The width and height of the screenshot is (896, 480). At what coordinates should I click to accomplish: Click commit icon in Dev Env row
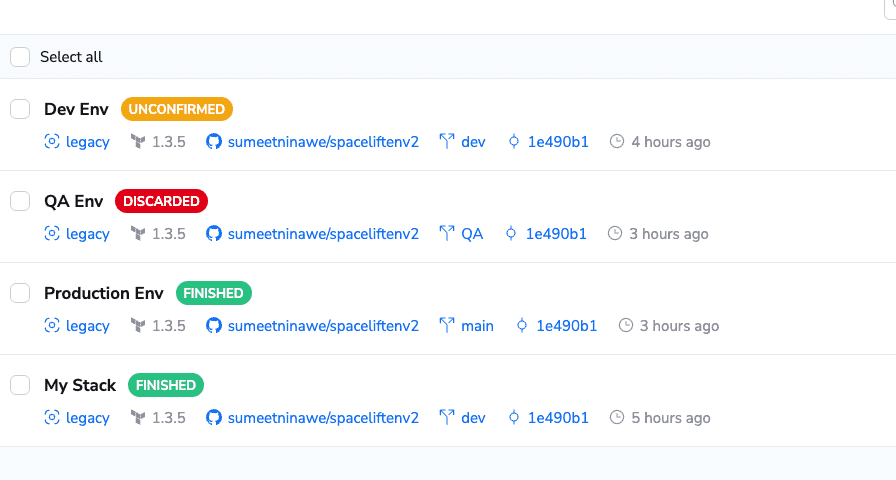click(x=514, y=141)
